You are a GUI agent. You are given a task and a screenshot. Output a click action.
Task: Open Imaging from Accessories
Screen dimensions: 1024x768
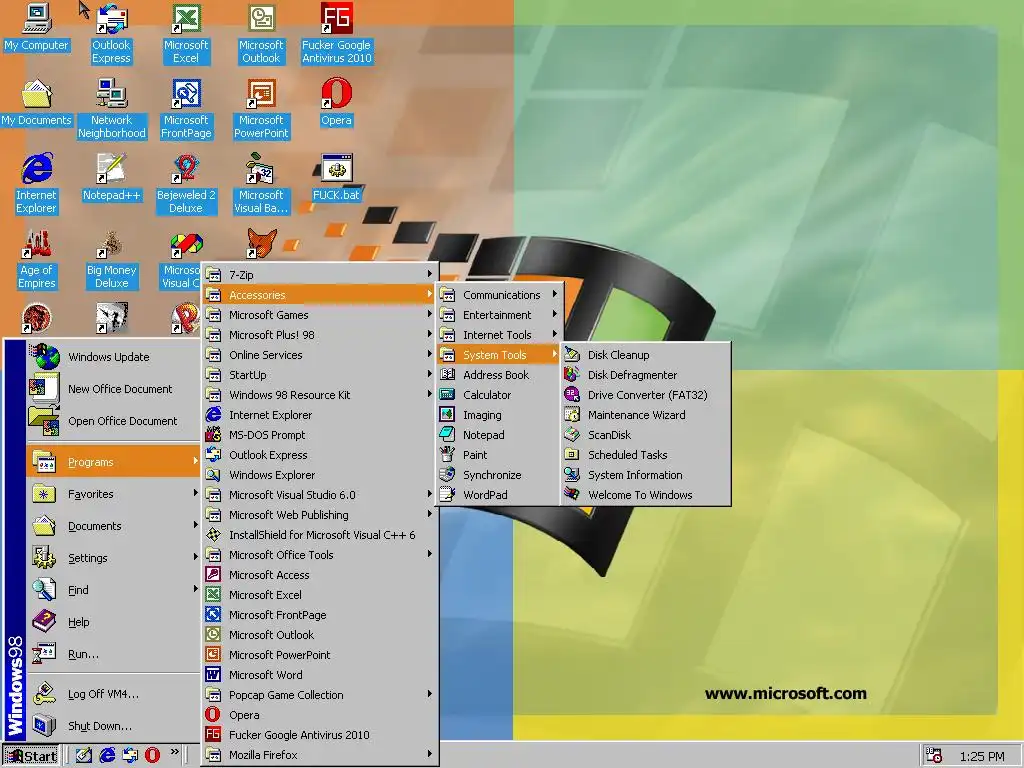tap(499, 415)
